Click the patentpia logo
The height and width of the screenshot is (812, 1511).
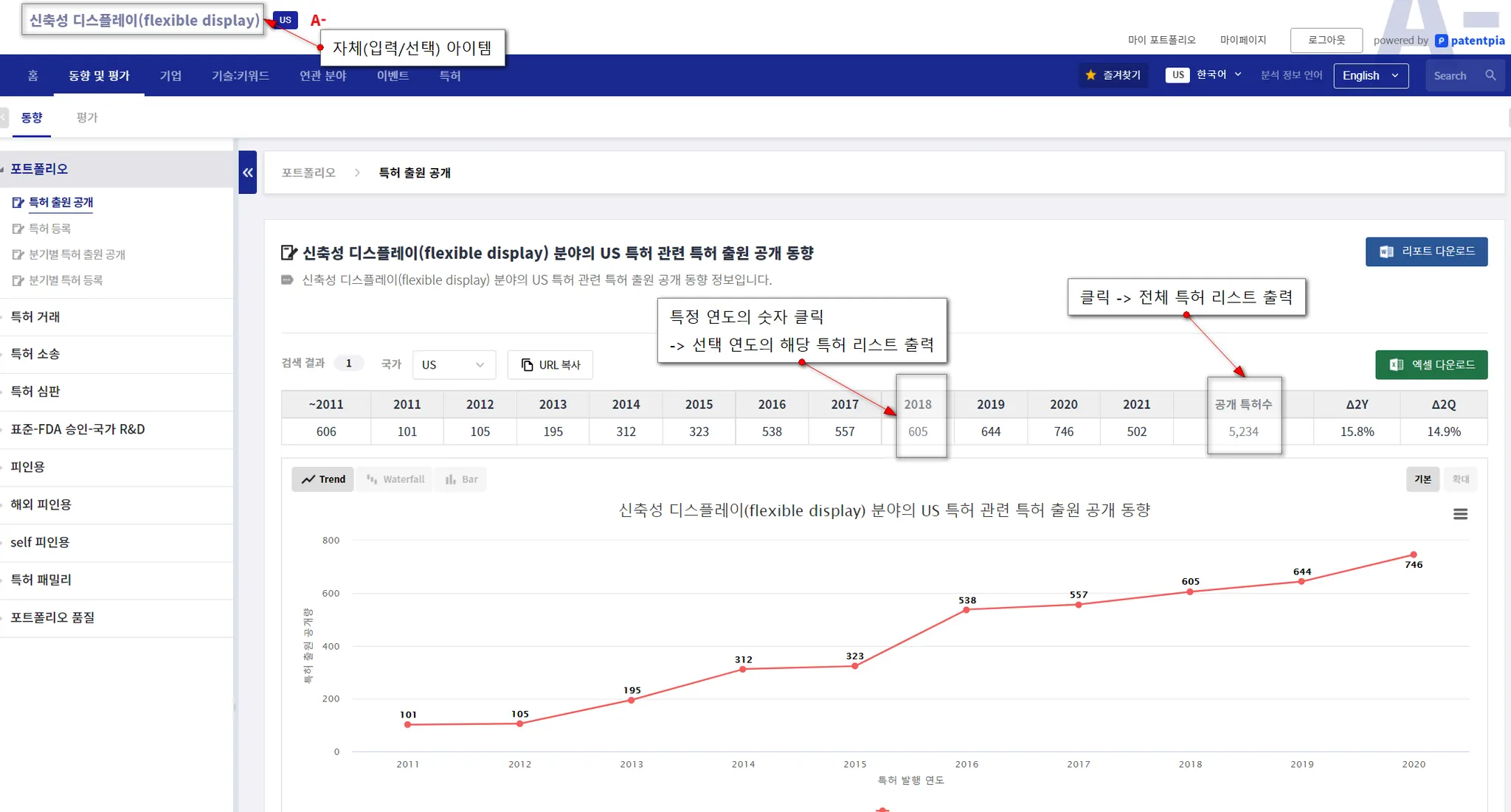point(1470,41)
